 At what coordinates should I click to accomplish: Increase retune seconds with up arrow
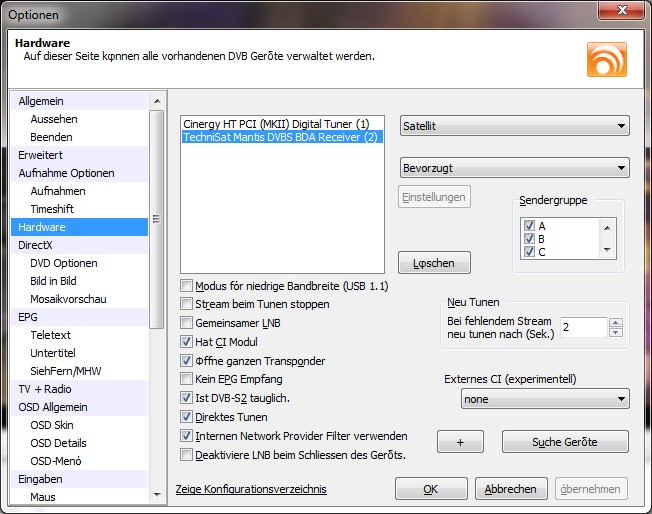click(615, 323)
